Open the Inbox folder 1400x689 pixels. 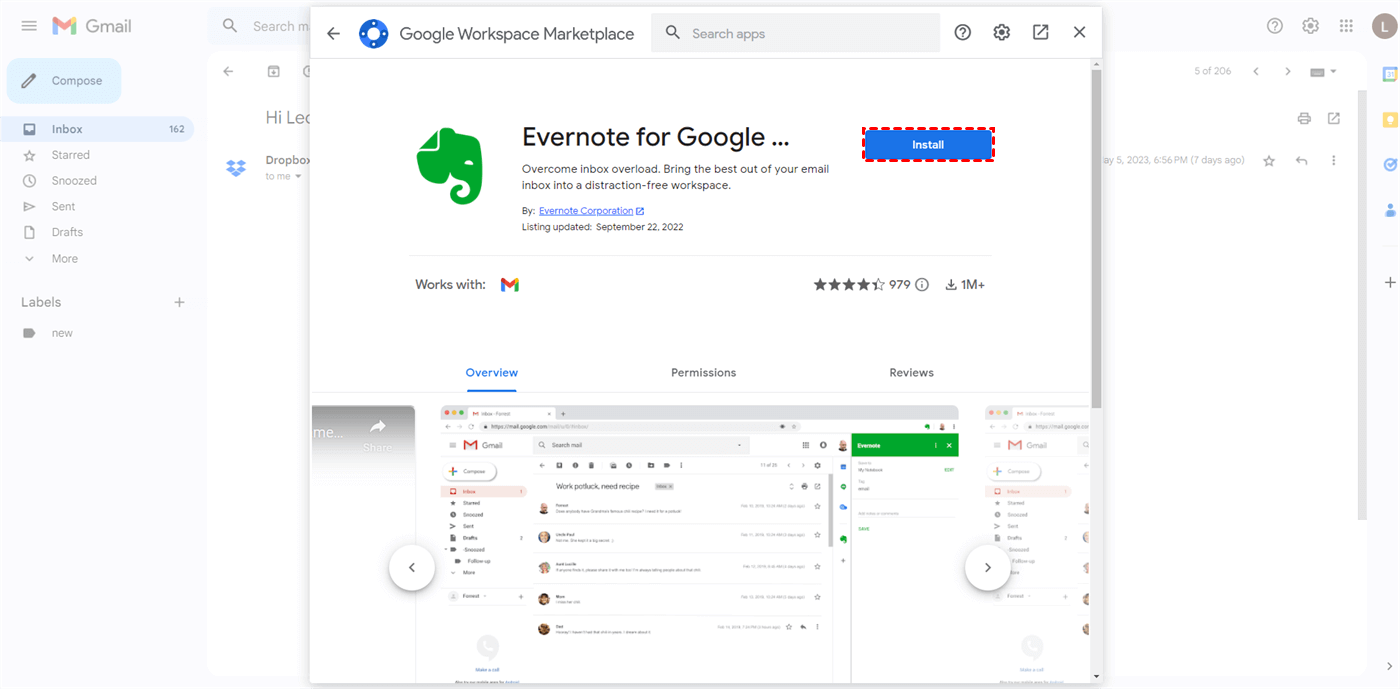97,129
